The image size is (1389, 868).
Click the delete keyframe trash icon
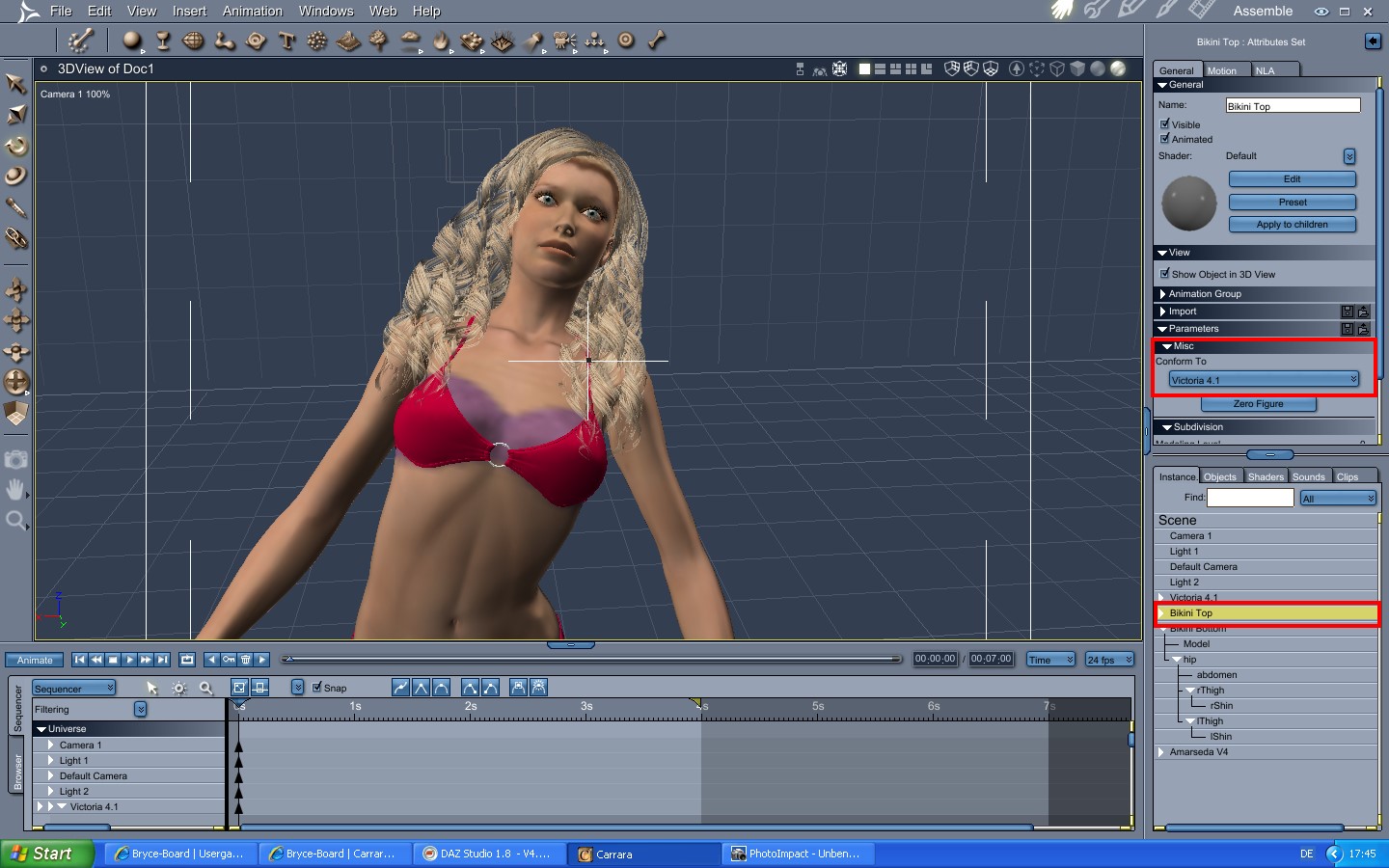[246, 660]
